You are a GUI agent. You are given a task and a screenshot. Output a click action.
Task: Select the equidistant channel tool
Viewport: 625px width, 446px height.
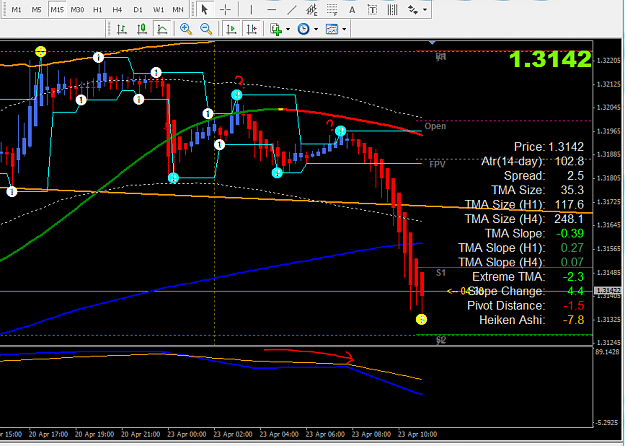point(312,9)
